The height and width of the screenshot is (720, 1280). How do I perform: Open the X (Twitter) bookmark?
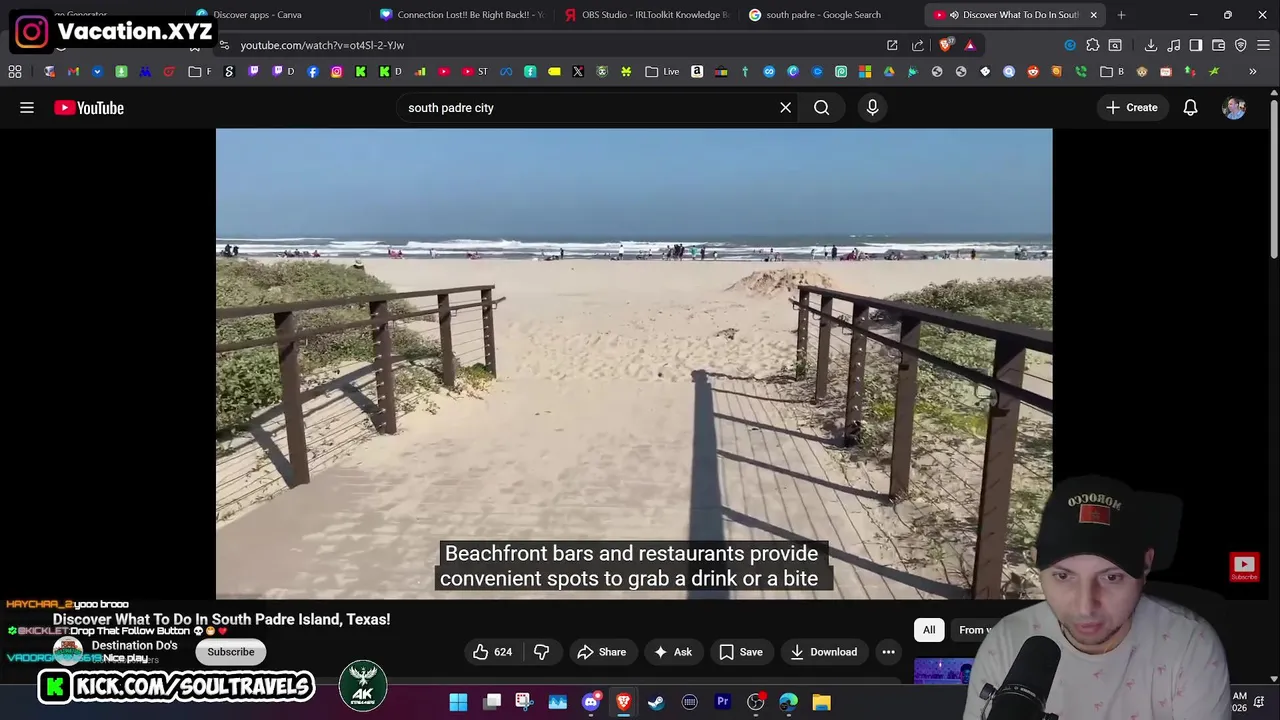(578, 72)
